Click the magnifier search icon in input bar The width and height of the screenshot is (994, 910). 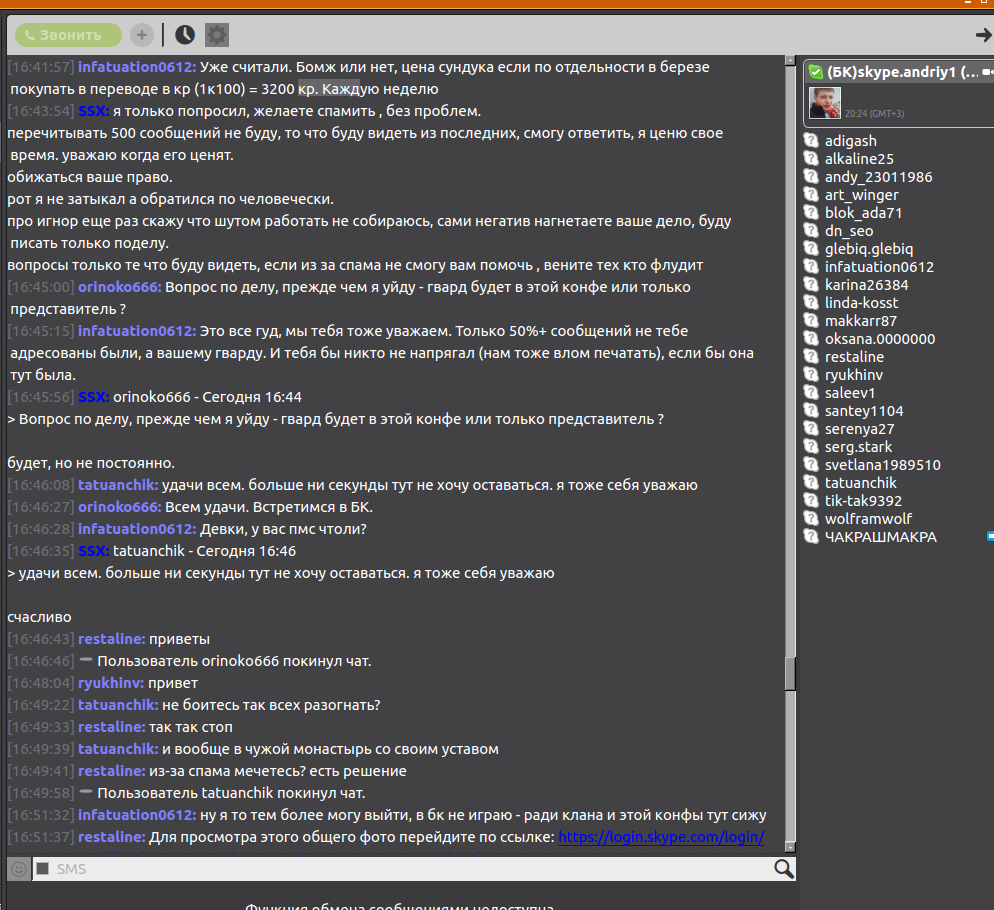pyautogui.click(x=784, y=869)
